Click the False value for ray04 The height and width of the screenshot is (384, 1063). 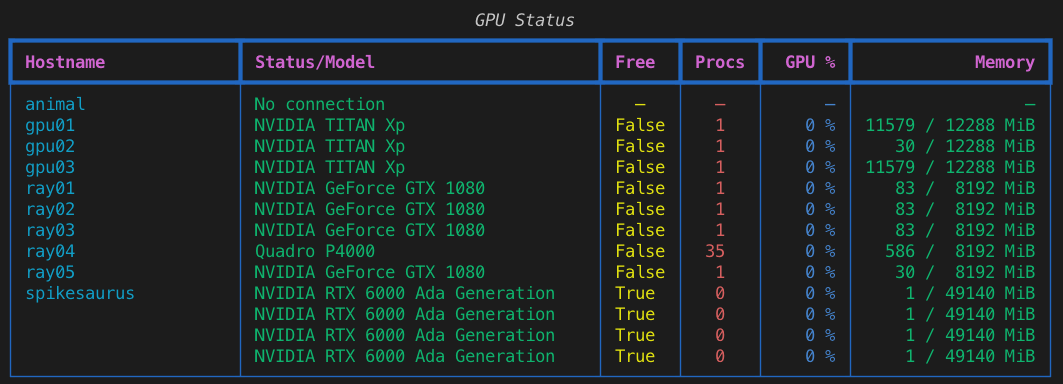640,251
